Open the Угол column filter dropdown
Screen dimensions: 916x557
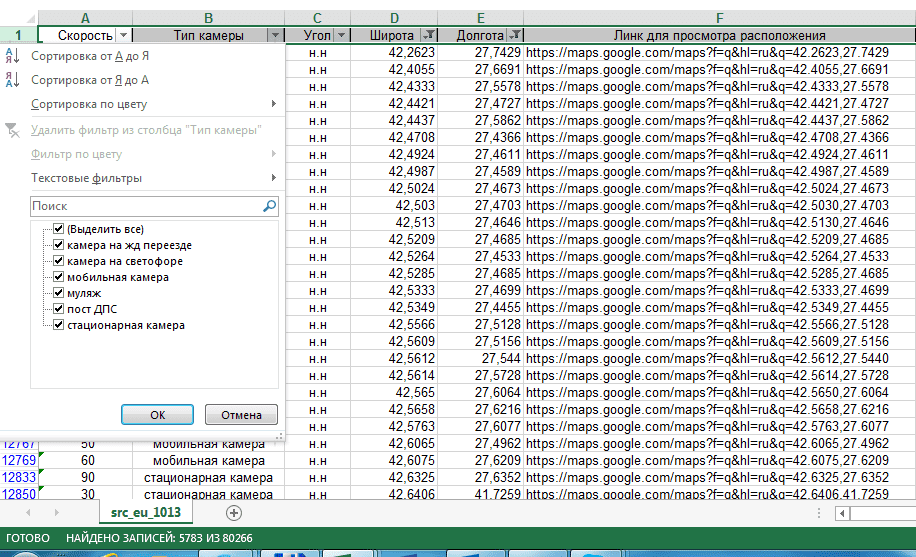[x=342, y=35]
